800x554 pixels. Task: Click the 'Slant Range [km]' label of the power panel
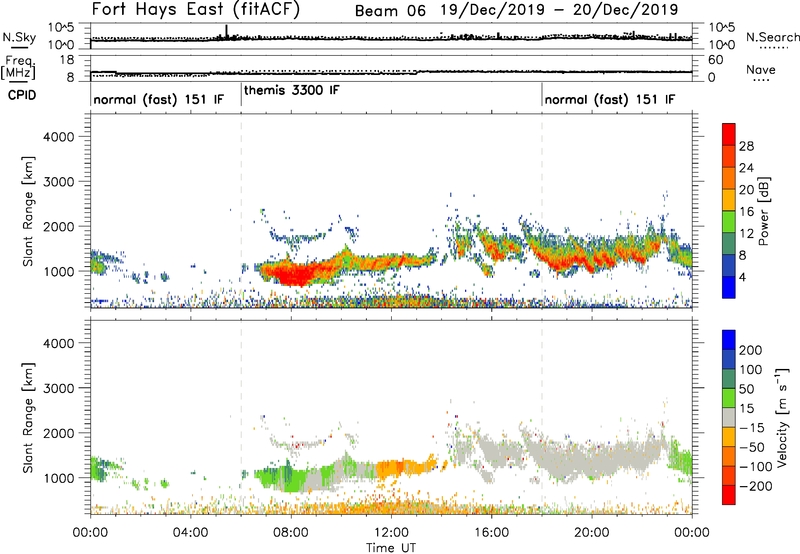click(28, 211)
